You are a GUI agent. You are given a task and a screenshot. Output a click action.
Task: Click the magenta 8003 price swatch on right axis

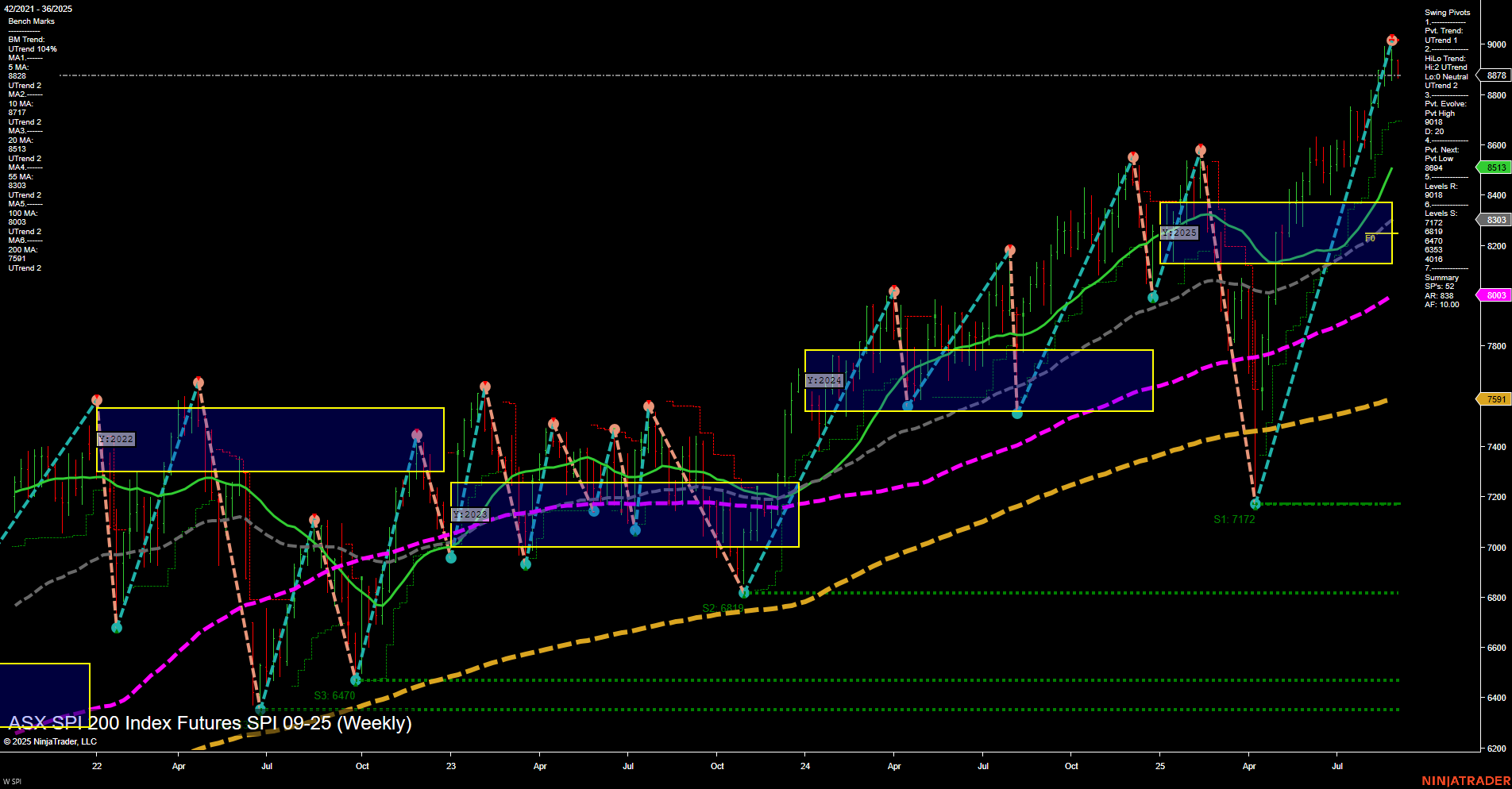(1495, 294)
